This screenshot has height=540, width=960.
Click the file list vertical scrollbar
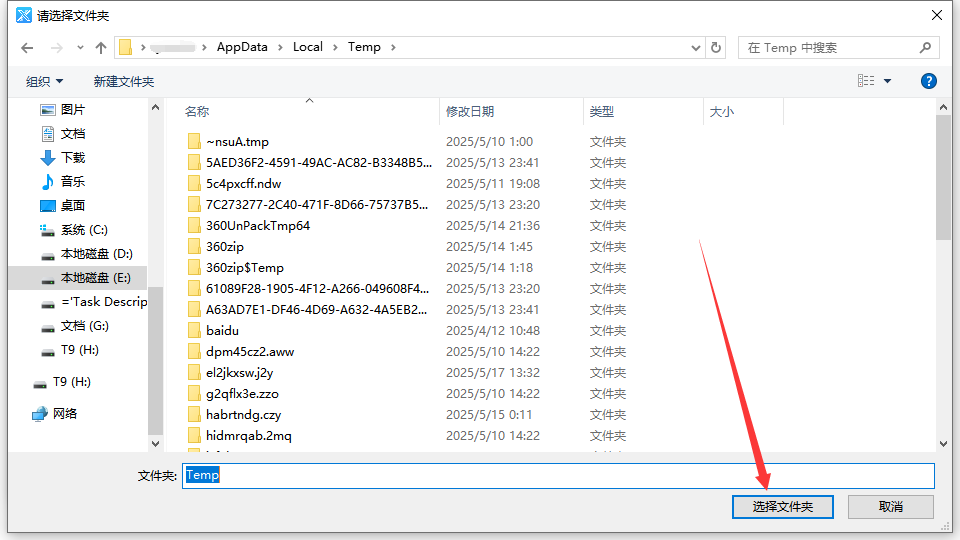point(943,180)
